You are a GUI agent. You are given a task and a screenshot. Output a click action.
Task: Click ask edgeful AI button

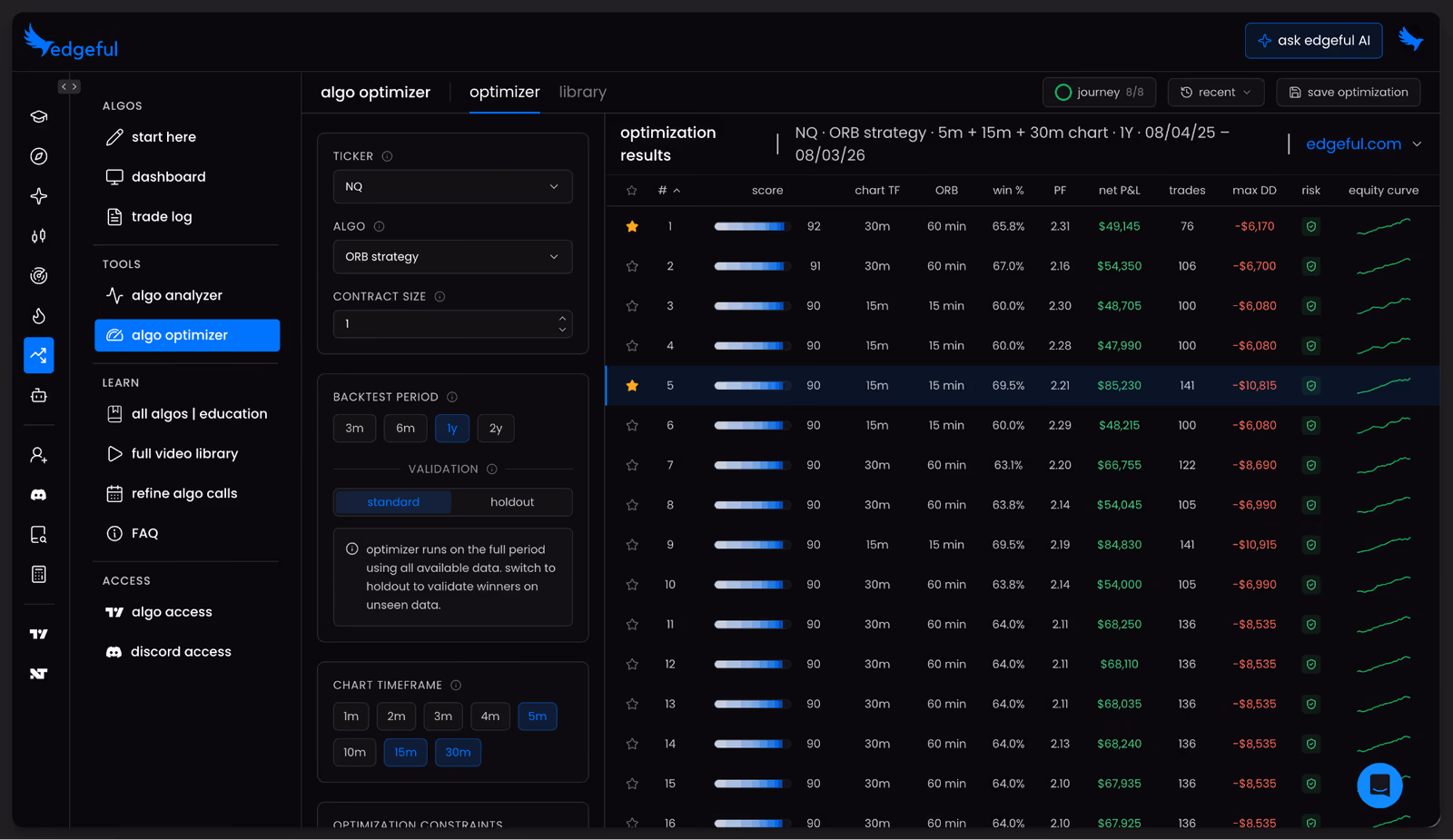pos(1313,40)
